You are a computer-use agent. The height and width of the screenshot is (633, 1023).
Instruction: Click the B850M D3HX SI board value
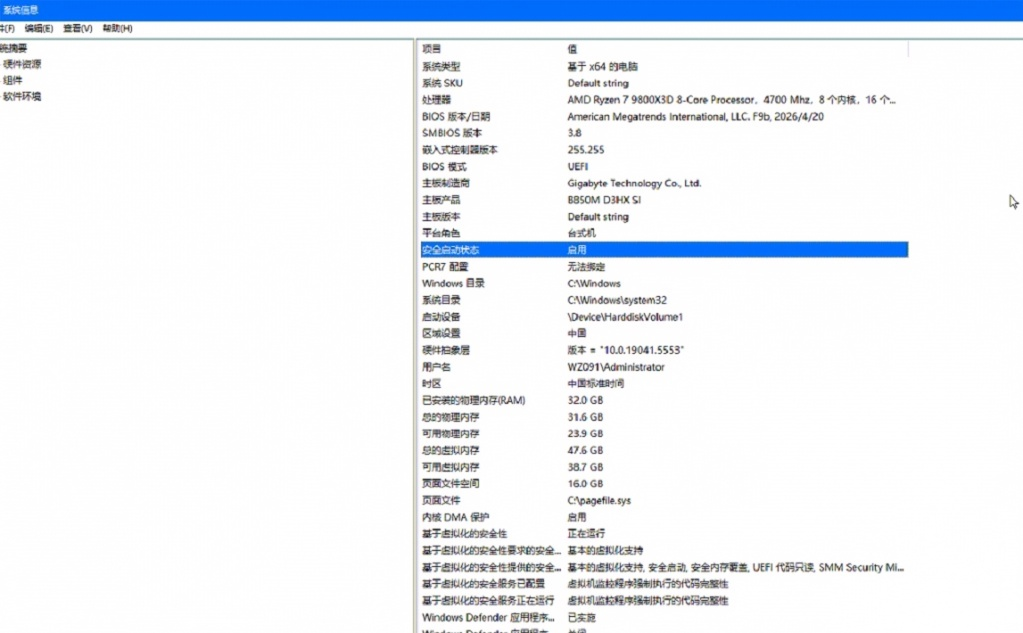[604, 200]
